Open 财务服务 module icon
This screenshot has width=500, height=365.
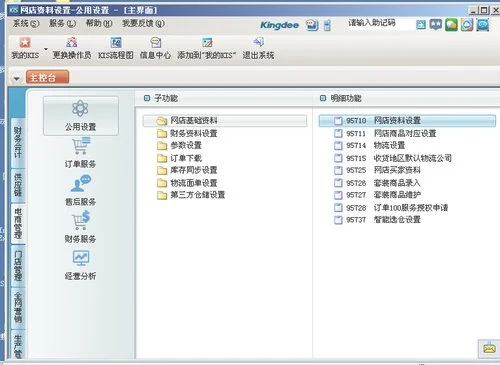coord(81,220)
